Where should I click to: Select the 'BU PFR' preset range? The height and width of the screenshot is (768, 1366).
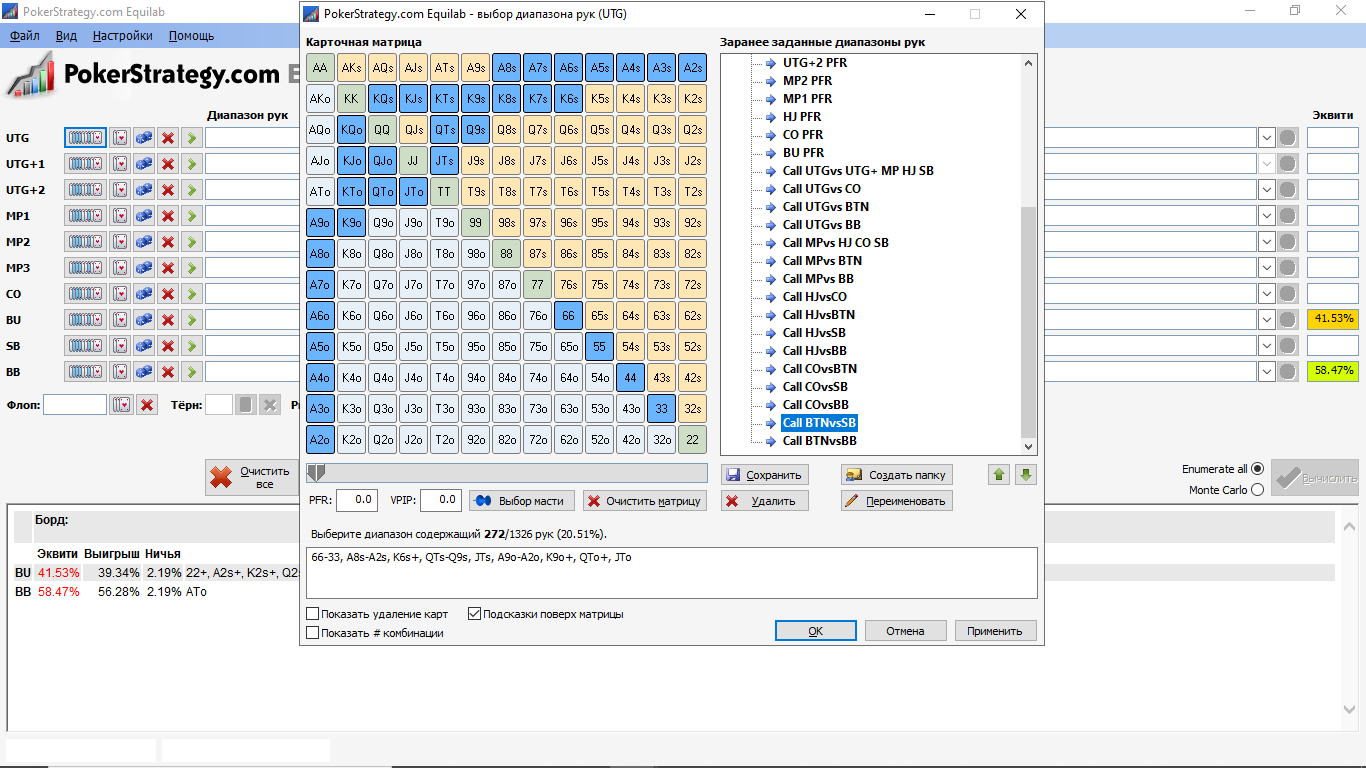[803, 153]
